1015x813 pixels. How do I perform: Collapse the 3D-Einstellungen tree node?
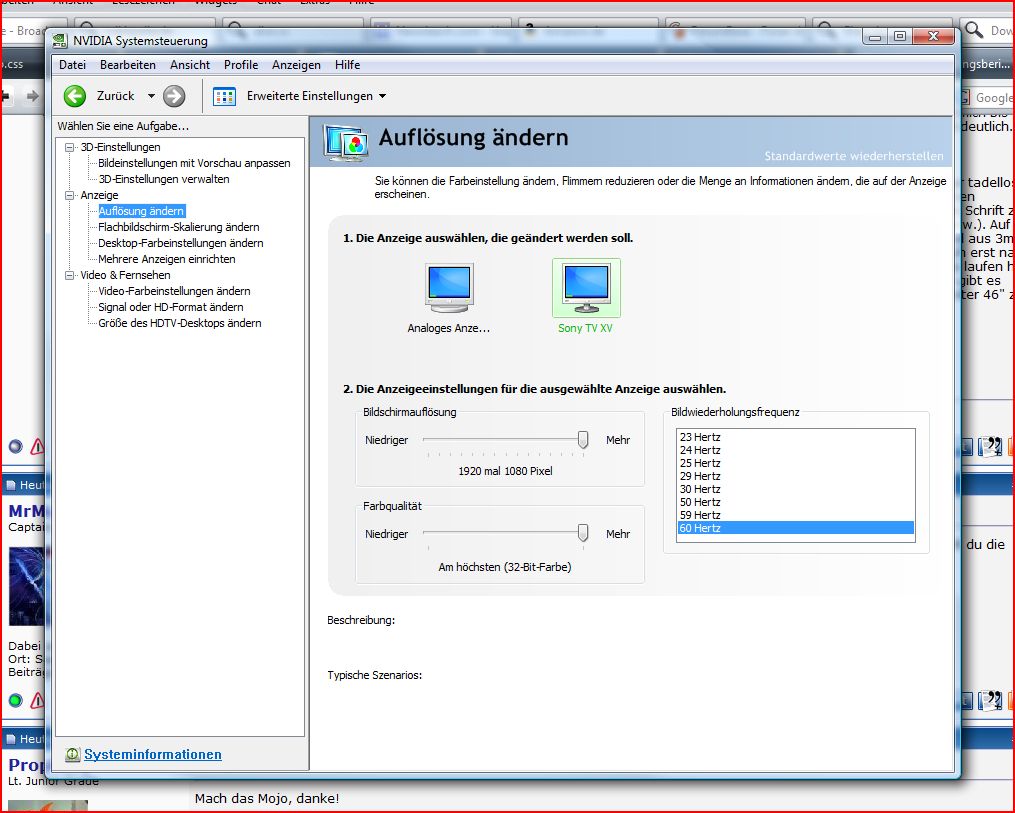(x=69, y=148)
